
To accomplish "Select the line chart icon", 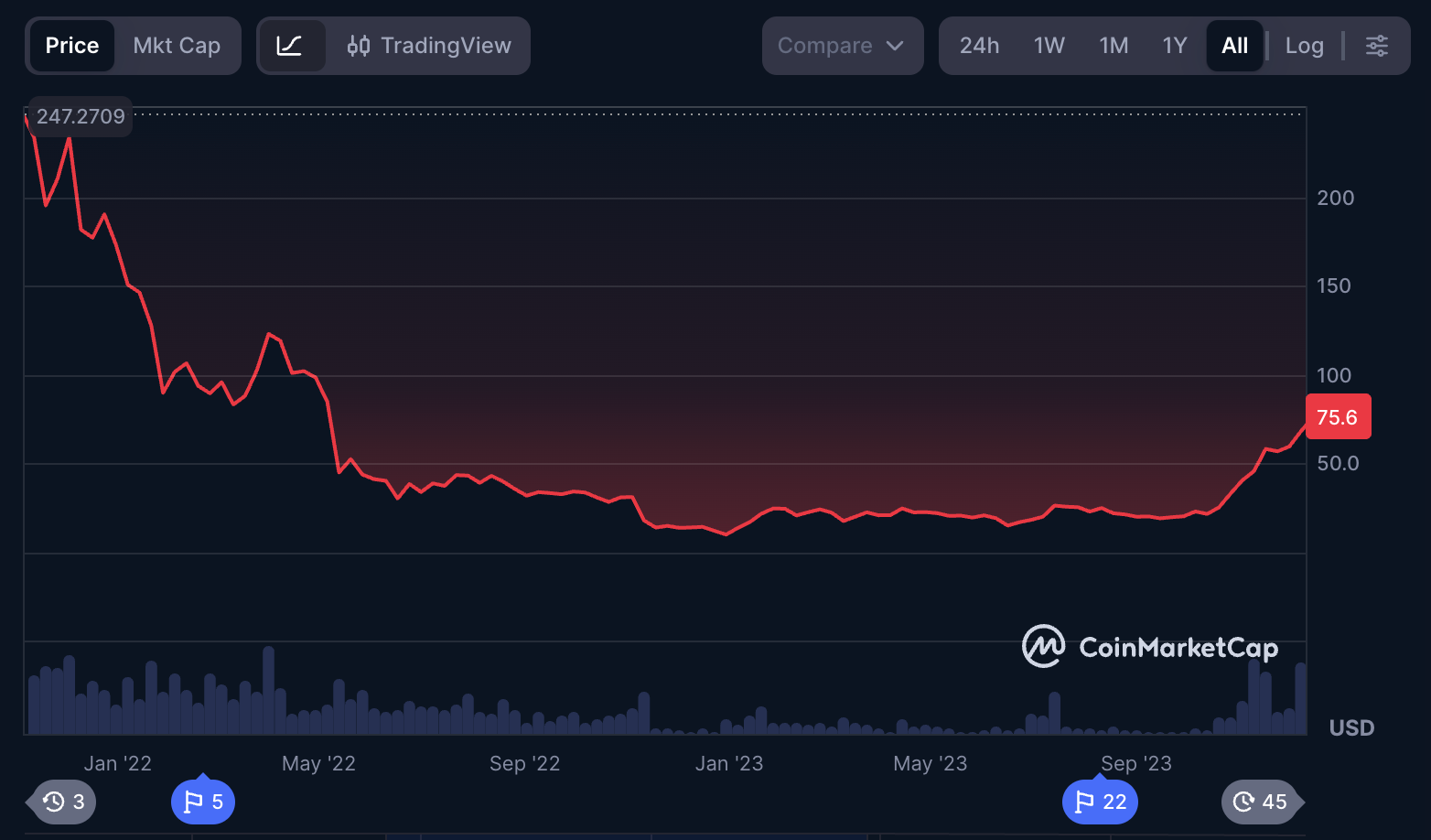I will tap(292, 45).
